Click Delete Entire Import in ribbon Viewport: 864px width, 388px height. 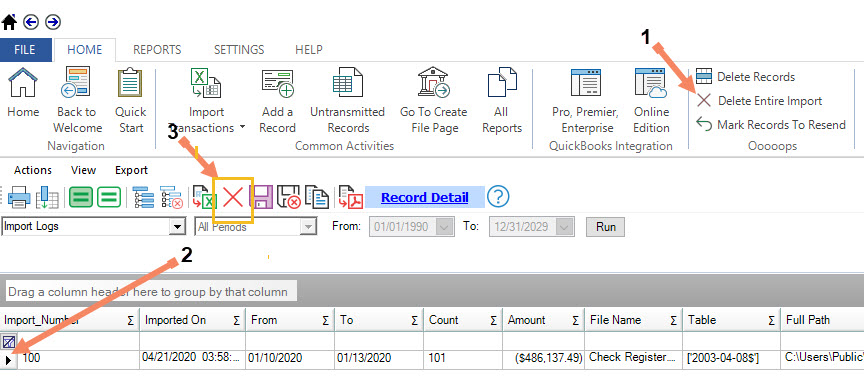coord(759,101)
